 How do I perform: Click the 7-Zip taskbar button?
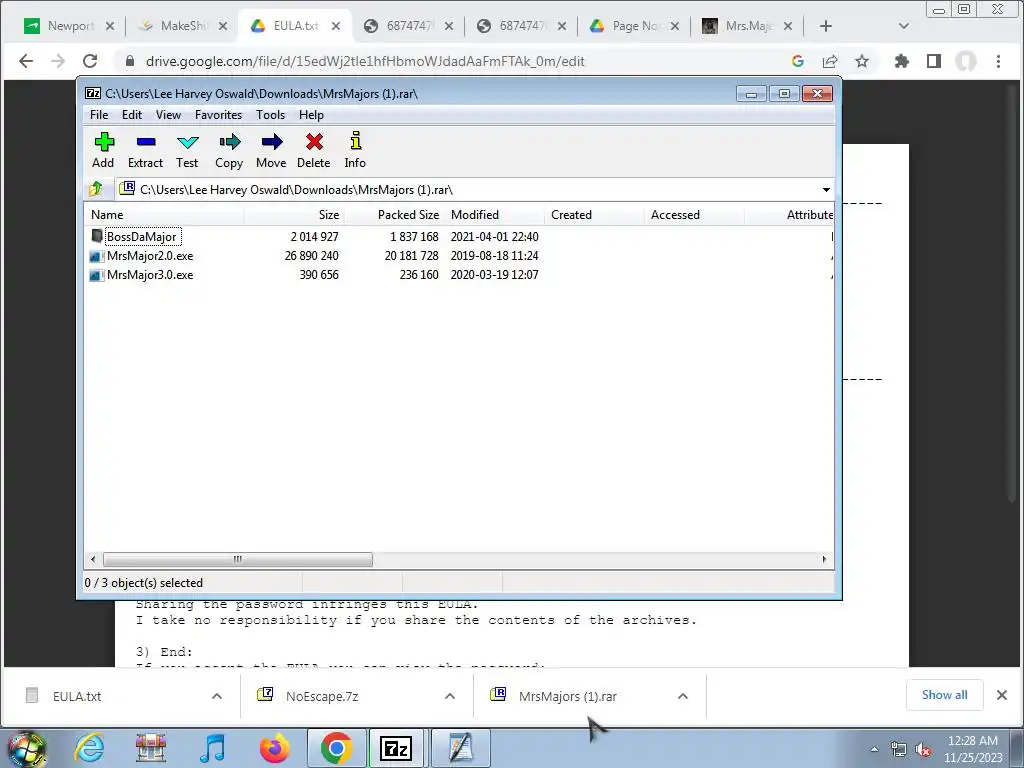click(x=396, y=748)
